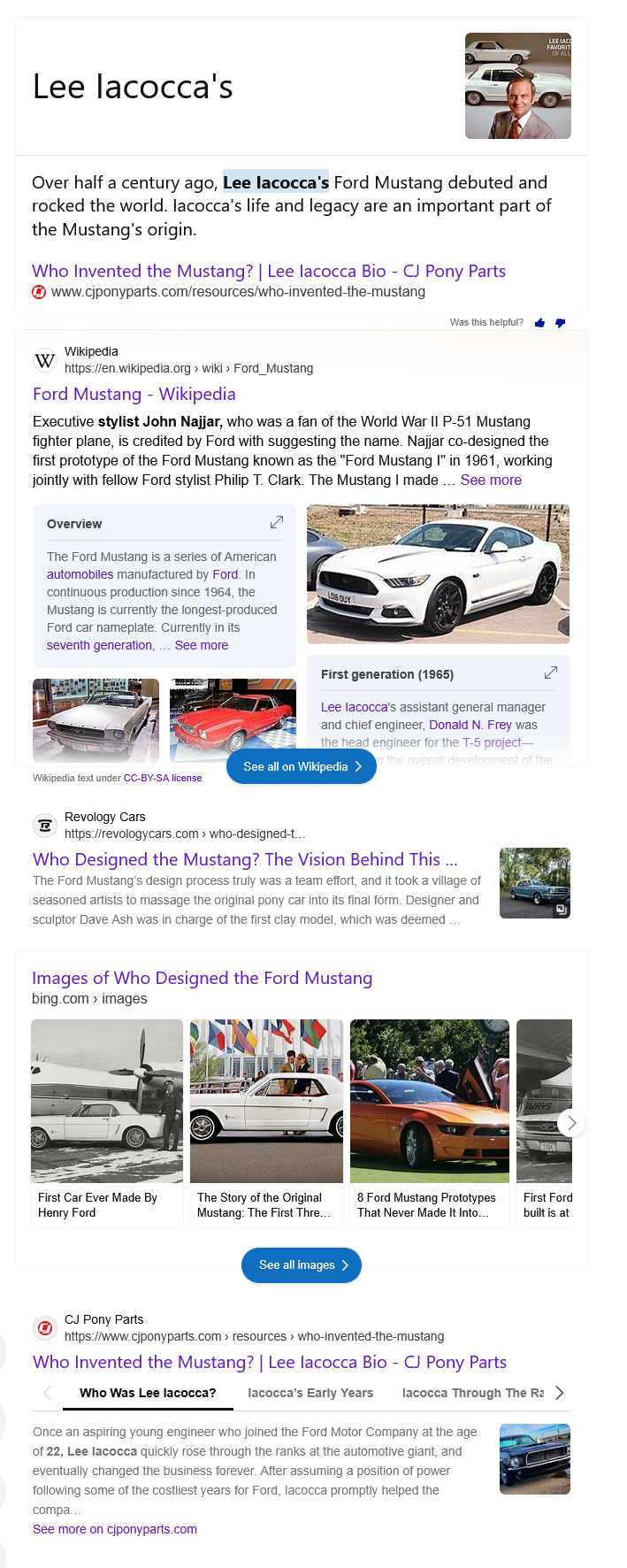Expand the Overview card with arrow icon
Screen dimensions: 627x1568
tap(277, 522)
